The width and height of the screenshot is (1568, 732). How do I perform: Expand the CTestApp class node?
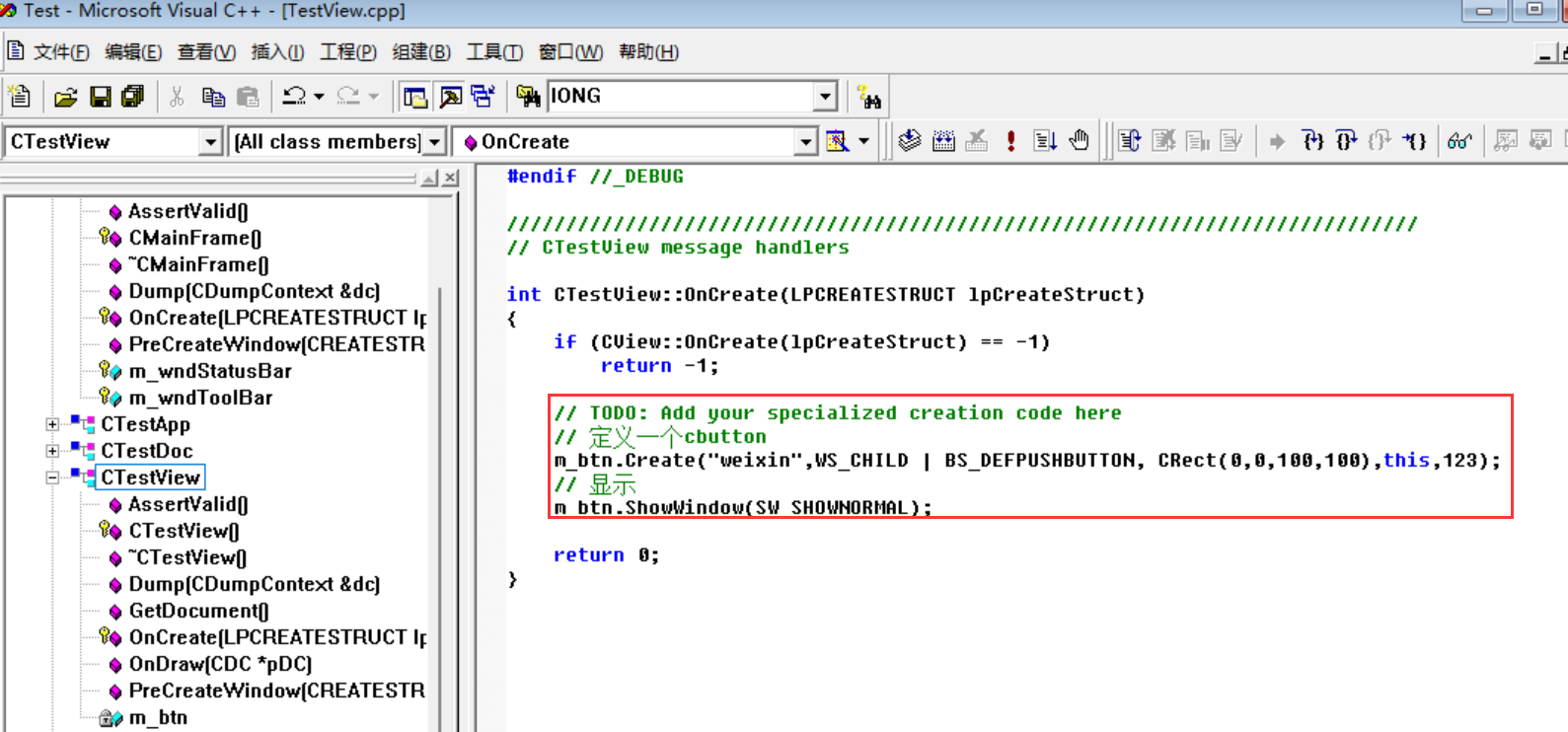tap(52, 424)
